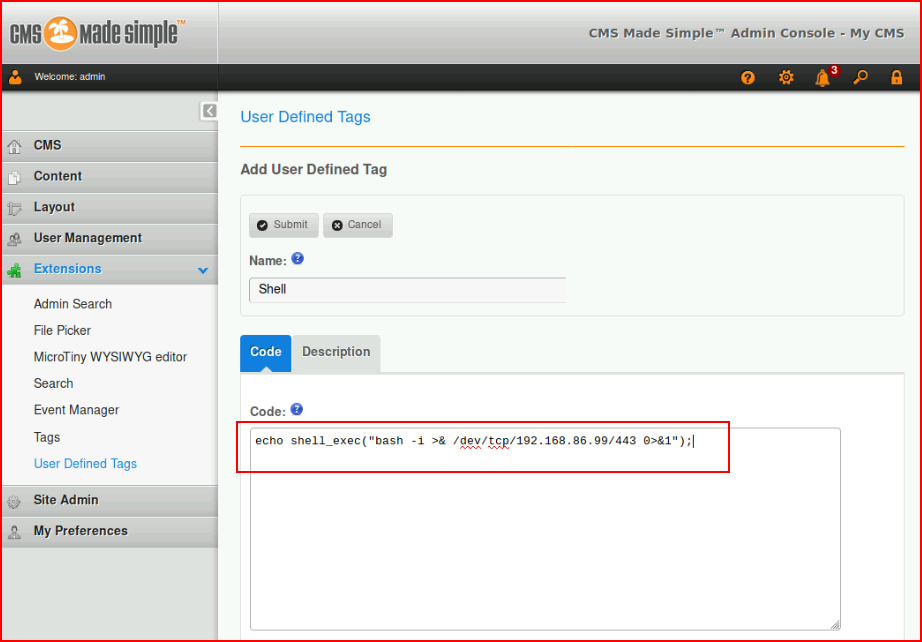Click the CMS Made Simple logo

click(98, 33)
